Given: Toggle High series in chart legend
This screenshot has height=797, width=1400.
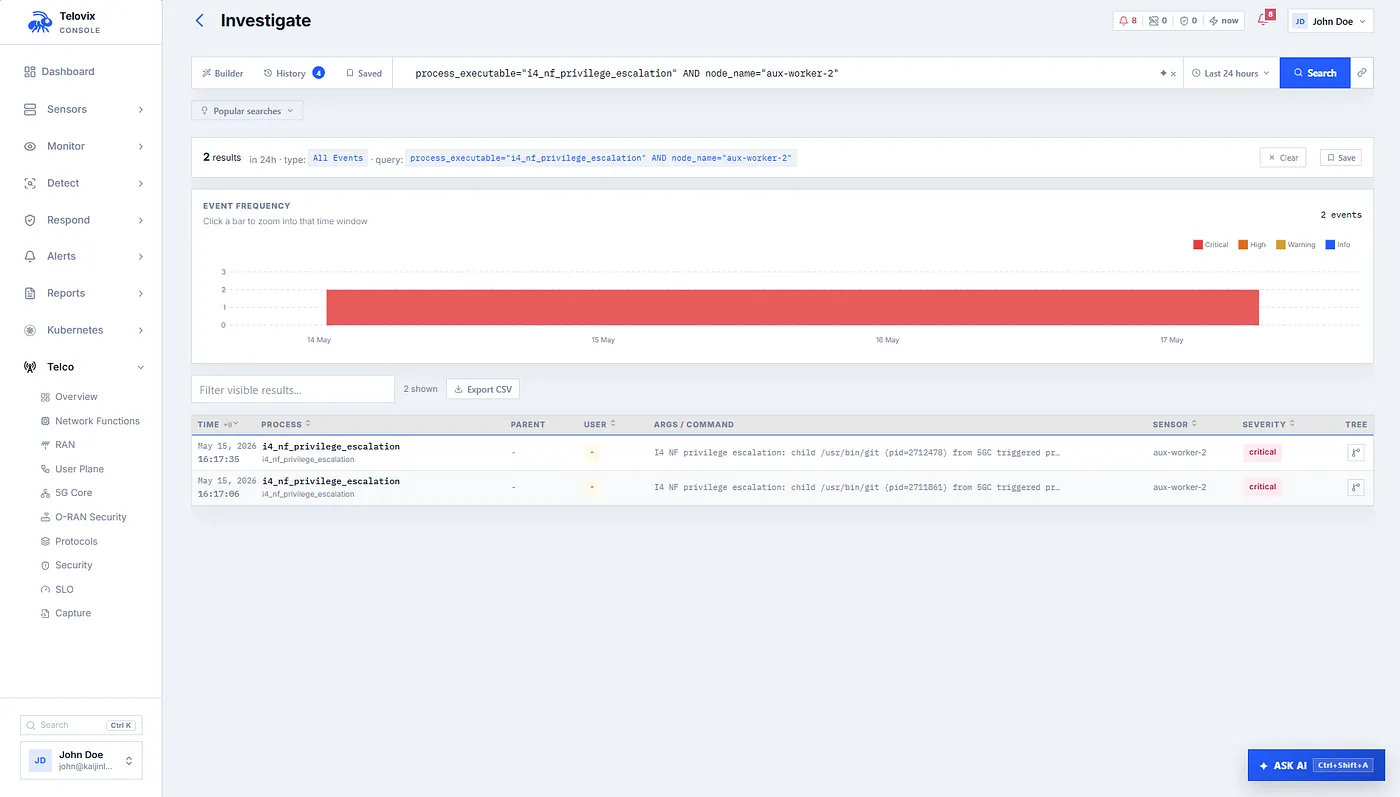Looking at the screenshot, I should (x=1252, y=245).
